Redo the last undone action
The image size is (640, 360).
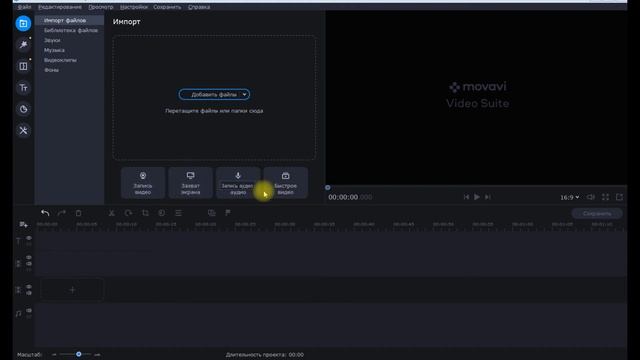click(x=62, y=213)
